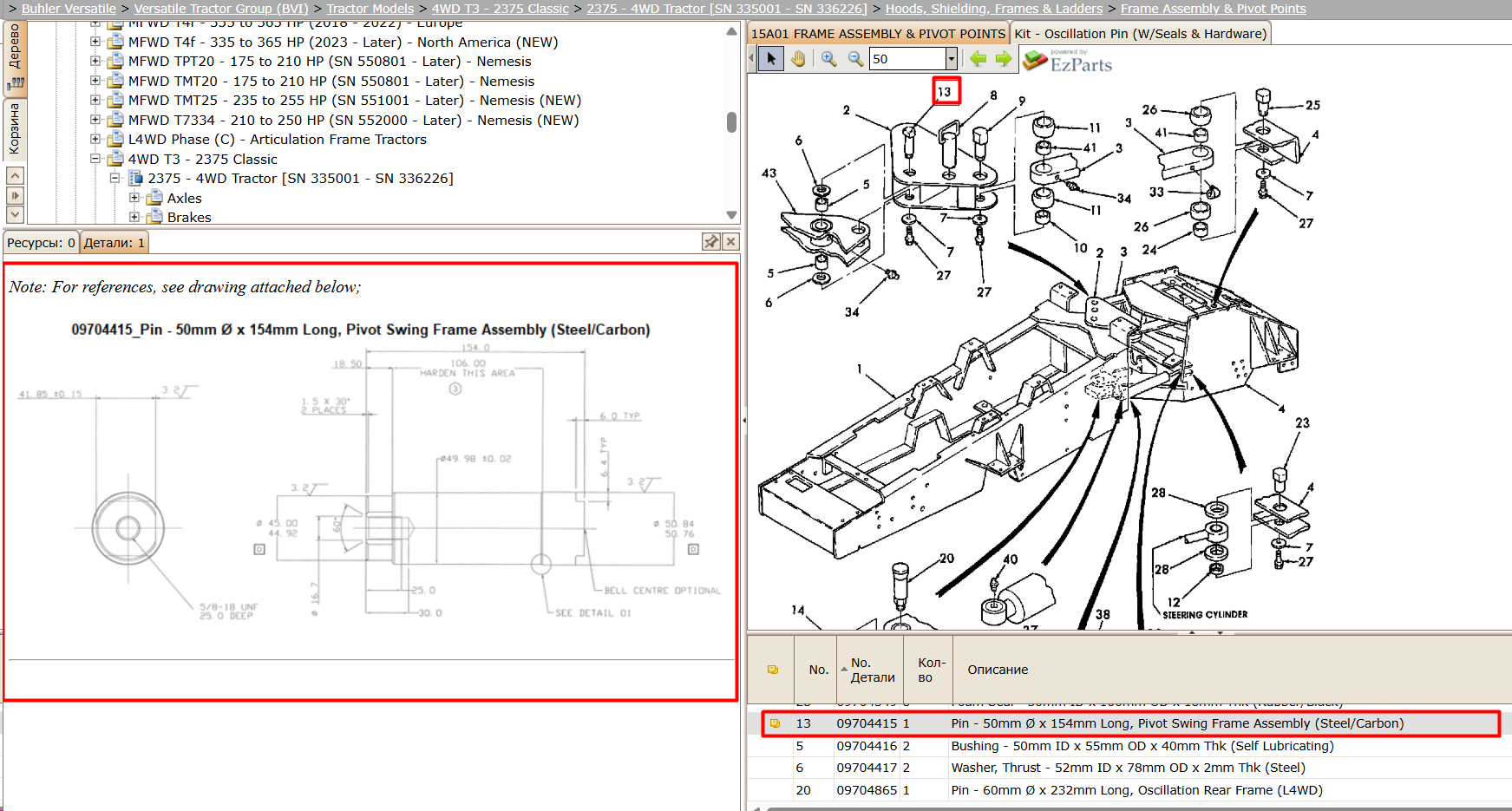The height and width of the screenshot is (811, 1512).
Task: Expand the MFWD TMT20 tree node
Action: 95,81
